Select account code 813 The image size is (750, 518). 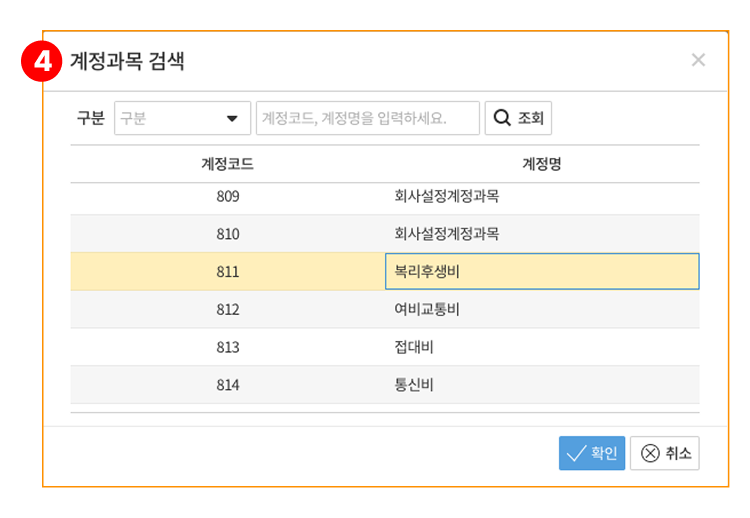[x=228, y=347]
